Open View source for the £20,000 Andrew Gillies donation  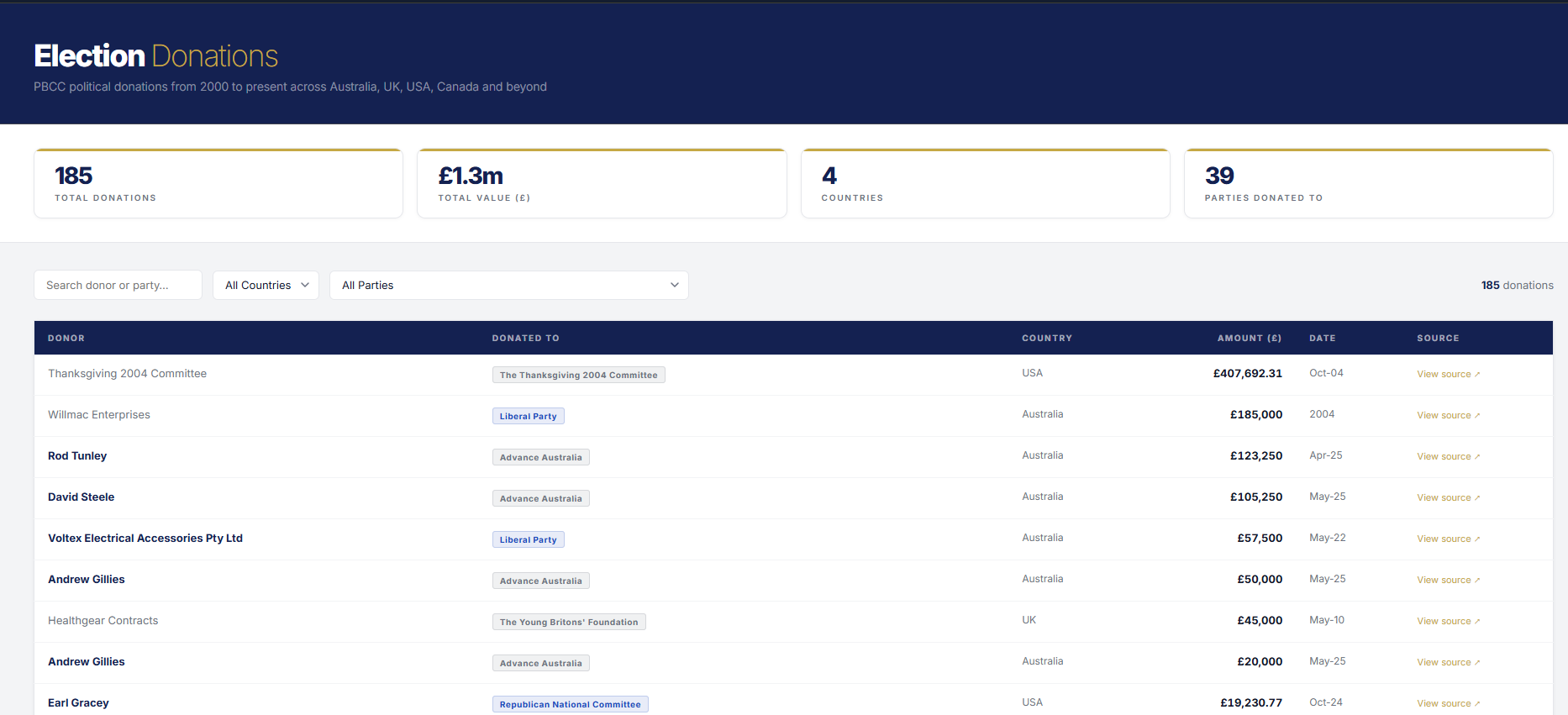tap(1448, 662)
